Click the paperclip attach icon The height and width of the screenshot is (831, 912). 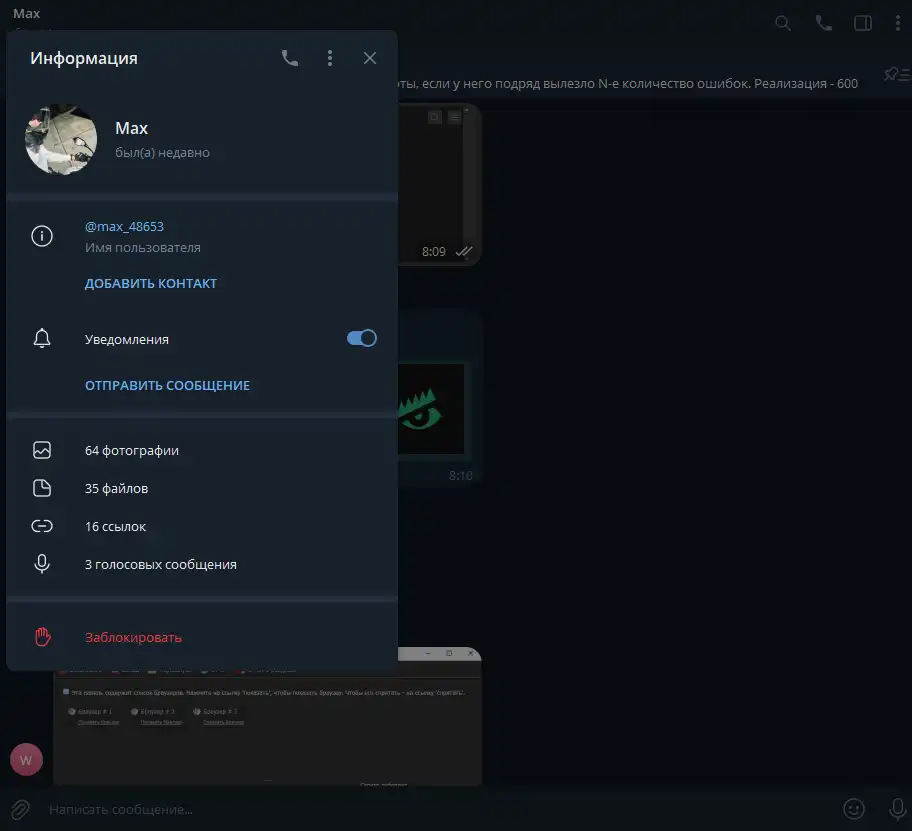[20, 808]
